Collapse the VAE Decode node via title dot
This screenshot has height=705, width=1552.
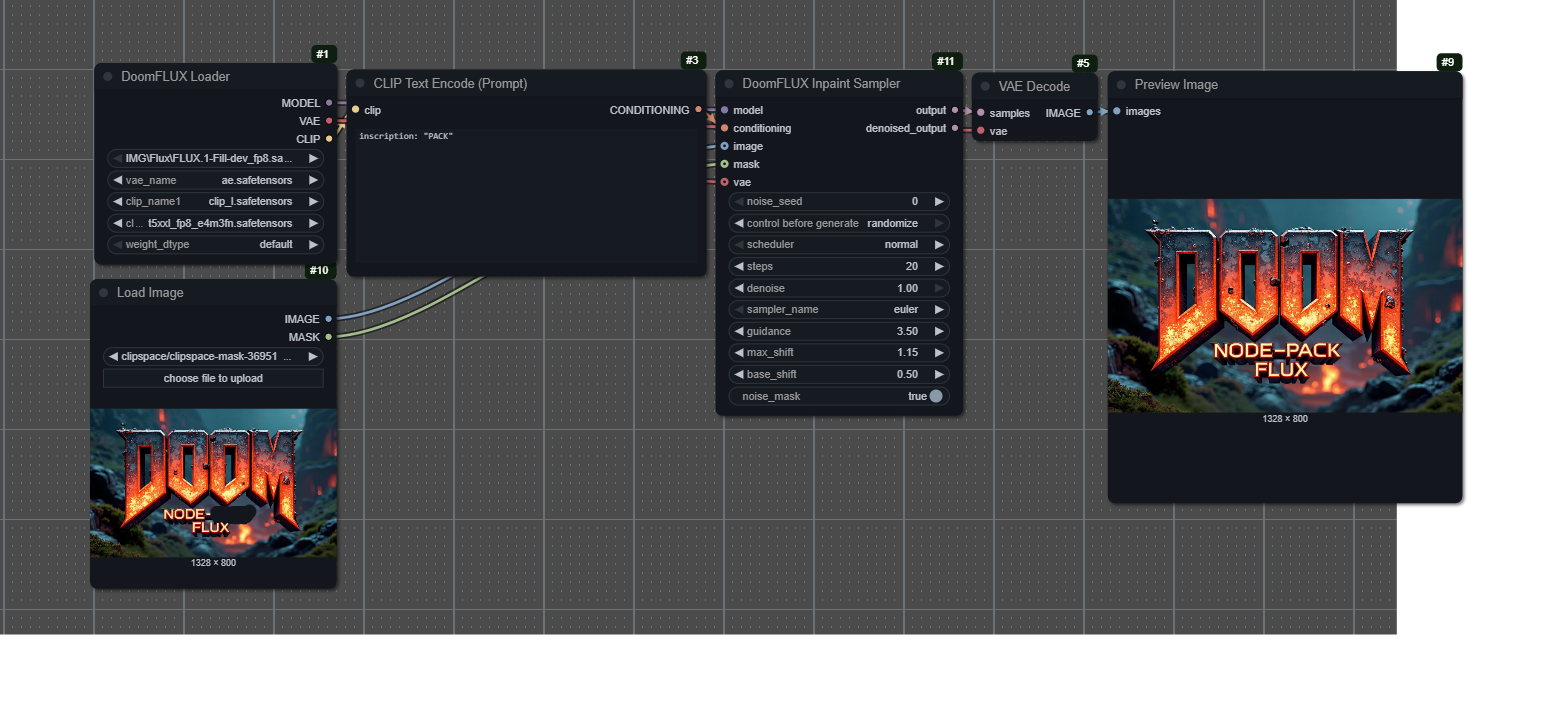(x=985, y=86)
